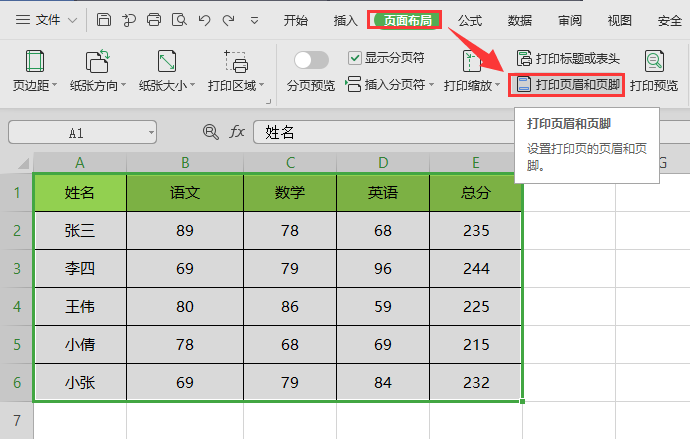Open the 视图 tab
Viewport: 690px width, 439px height.
point(620,20)
